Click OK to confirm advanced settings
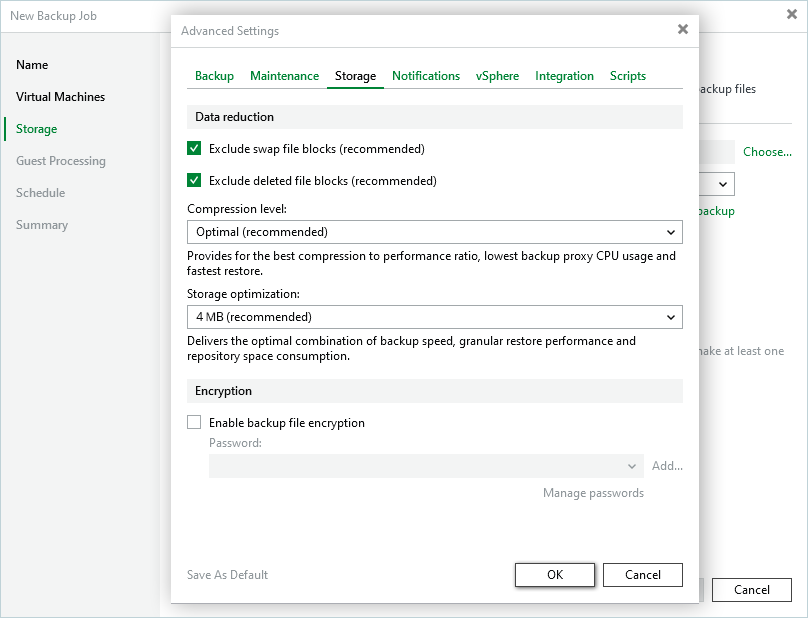 [x=555, y=575]
